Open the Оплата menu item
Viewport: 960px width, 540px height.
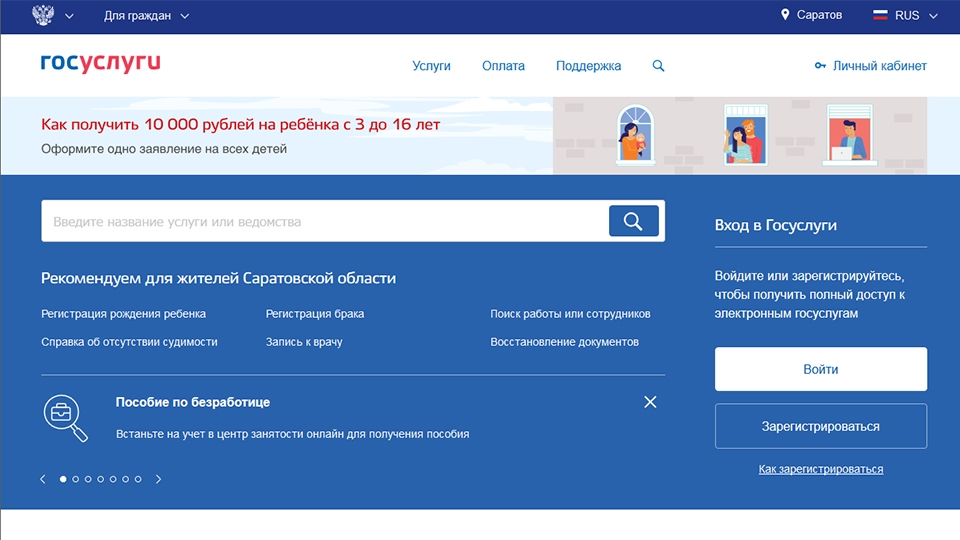(x=503, y=66)
